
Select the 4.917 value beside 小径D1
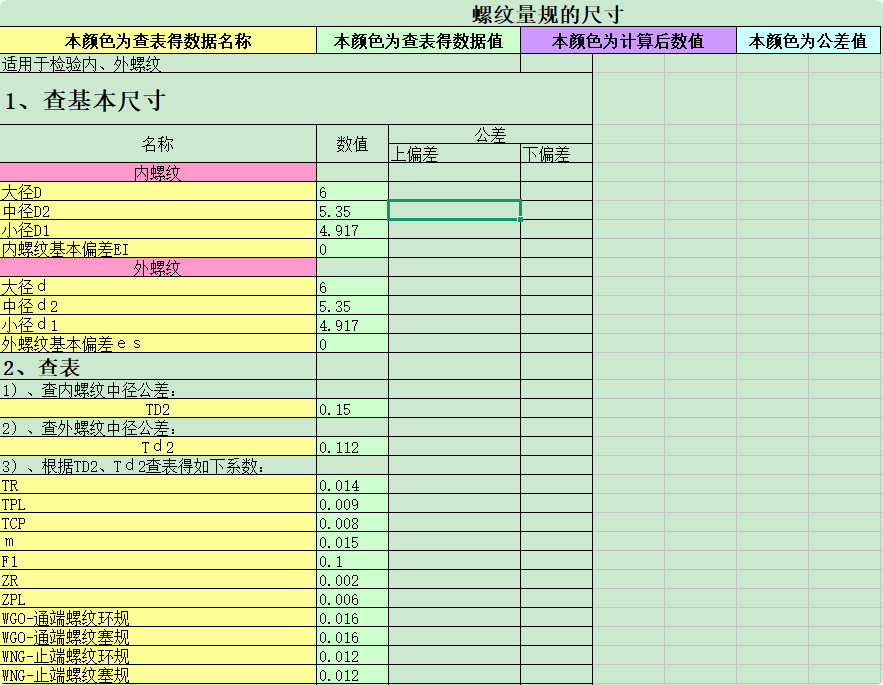352,230
